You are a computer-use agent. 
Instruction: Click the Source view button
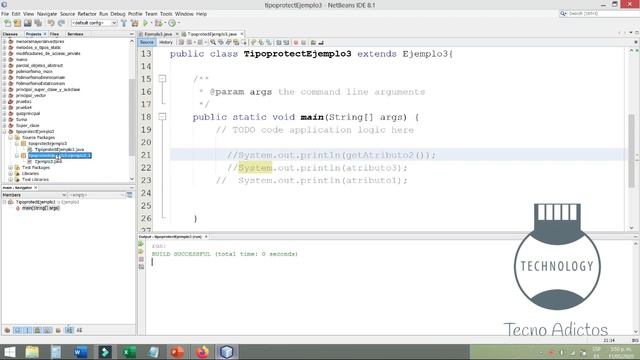pos(147,42)
